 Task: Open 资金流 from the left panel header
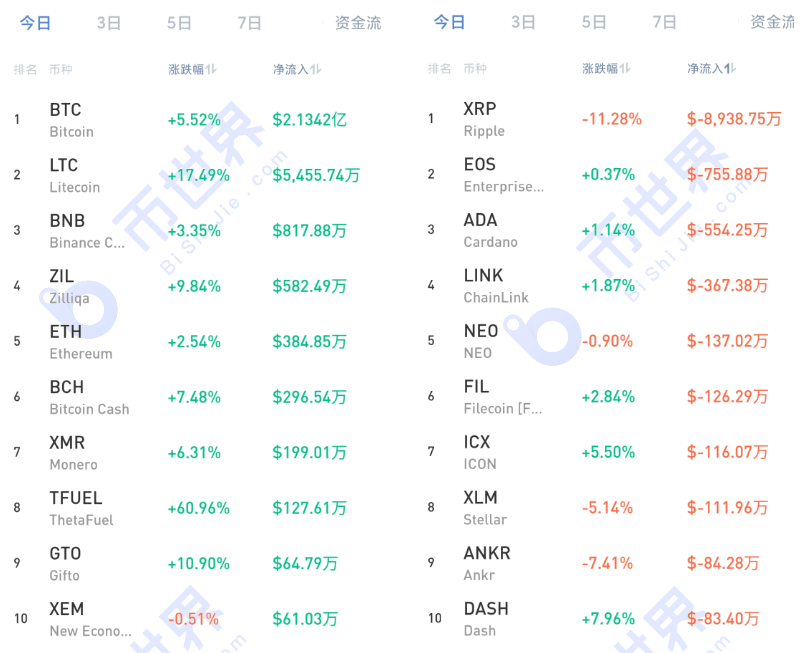[357, 22]
